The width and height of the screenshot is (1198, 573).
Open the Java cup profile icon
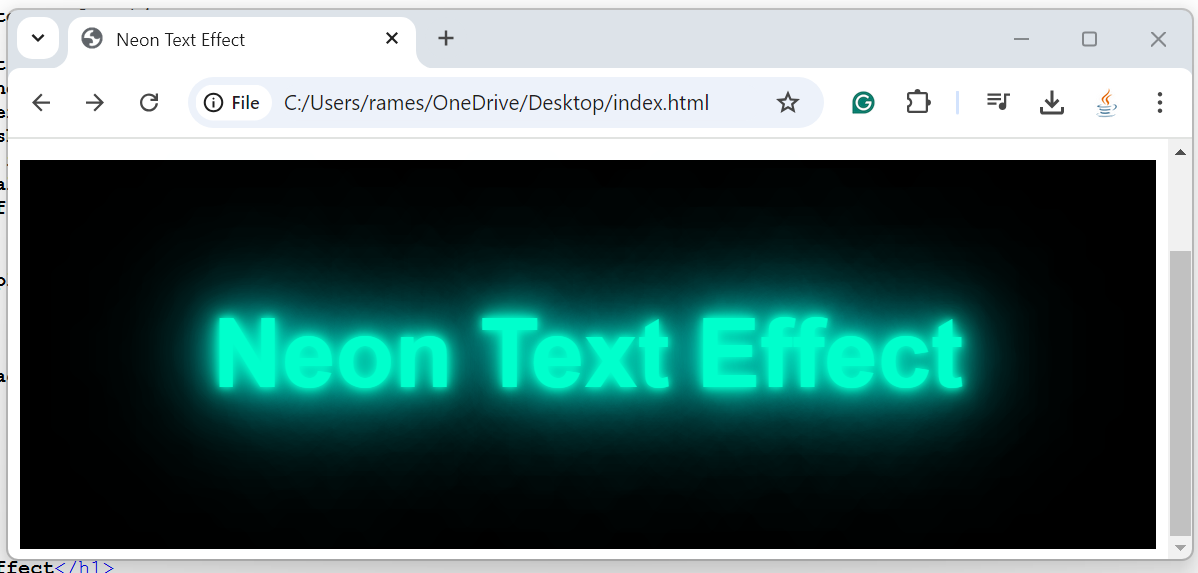pos(1106,102)
